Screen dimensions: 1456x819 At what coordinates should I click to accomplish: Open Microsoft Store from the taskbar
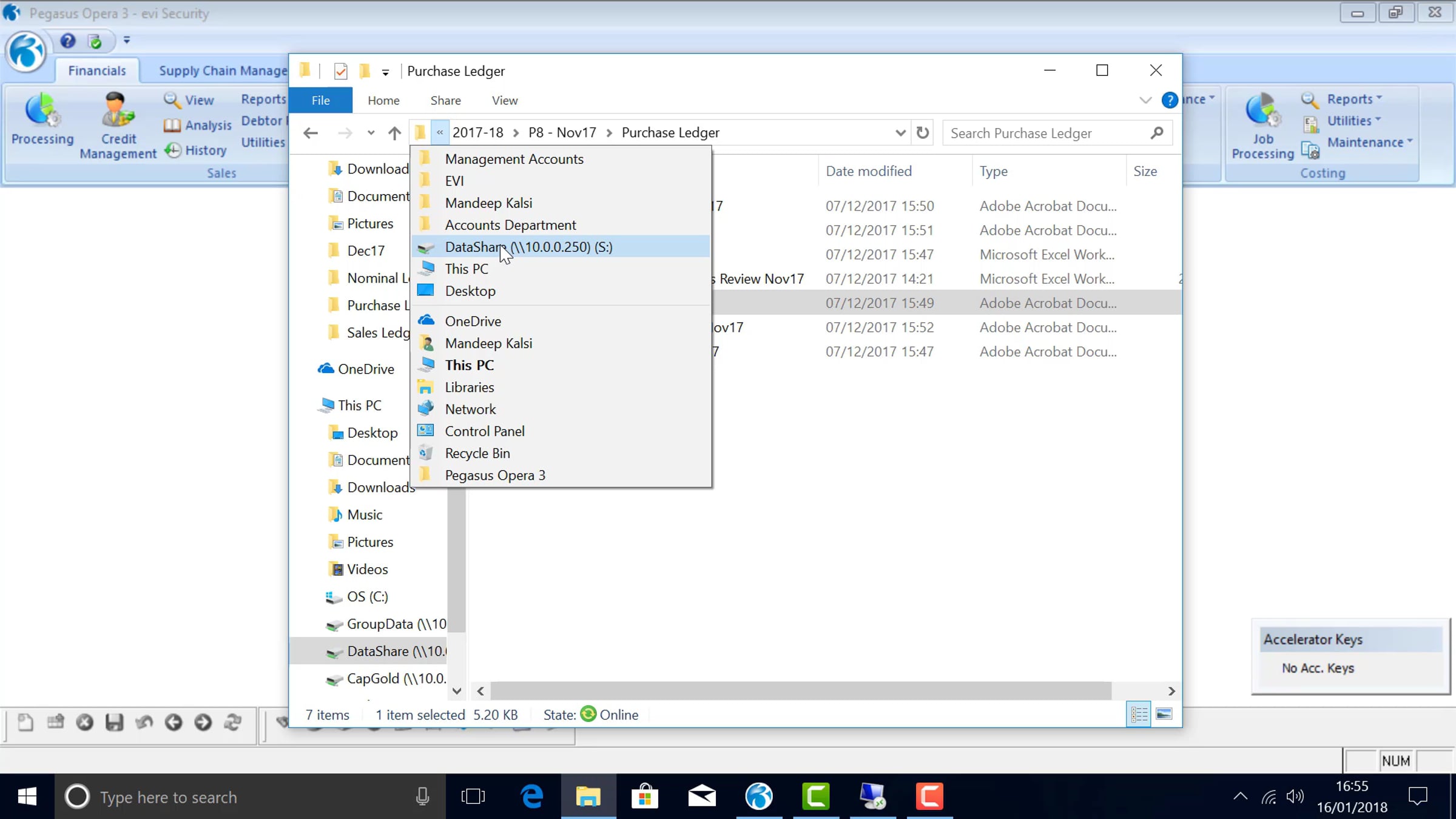(x=644, y=796)
